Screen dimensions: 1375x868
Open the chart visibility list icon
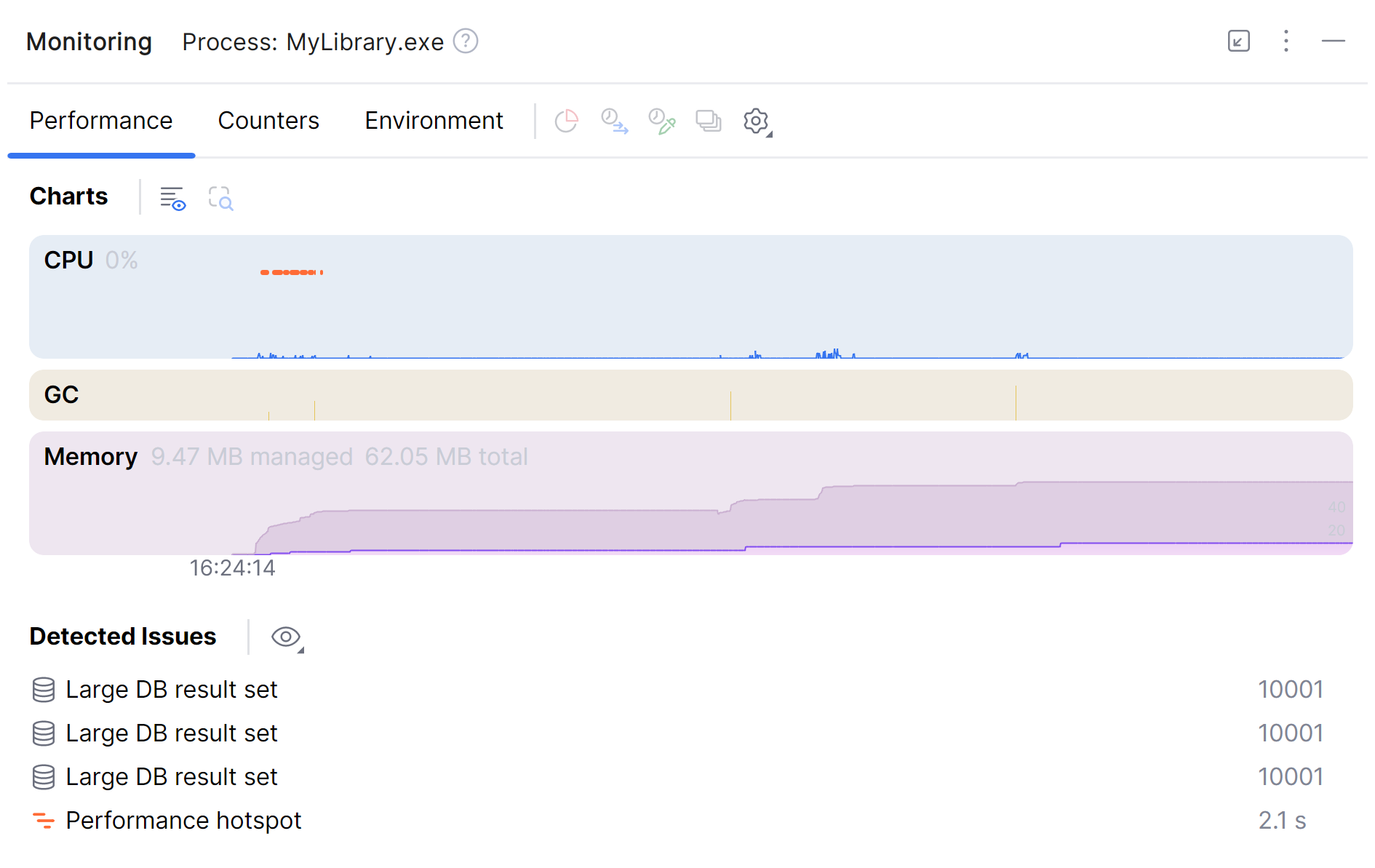tap(172, 198)
